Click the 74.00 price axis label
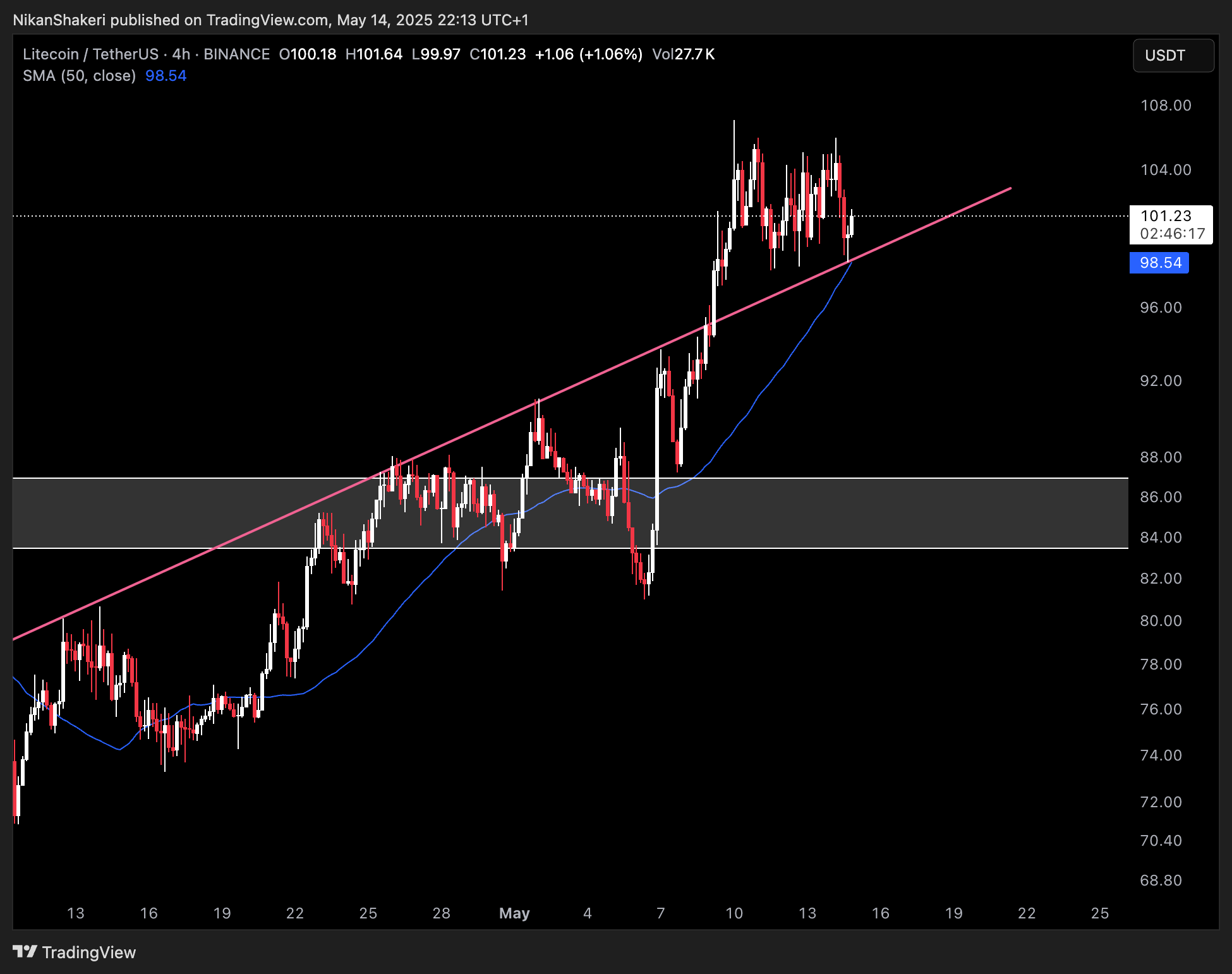This screenshot has width=1232, height=974. coord(1161,755)
